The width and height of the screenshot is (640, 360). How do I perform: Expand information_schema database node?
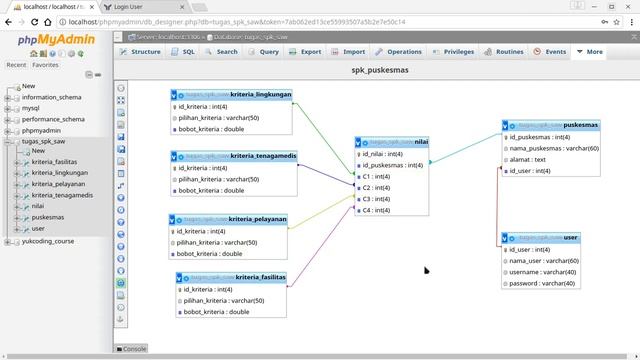7,98
